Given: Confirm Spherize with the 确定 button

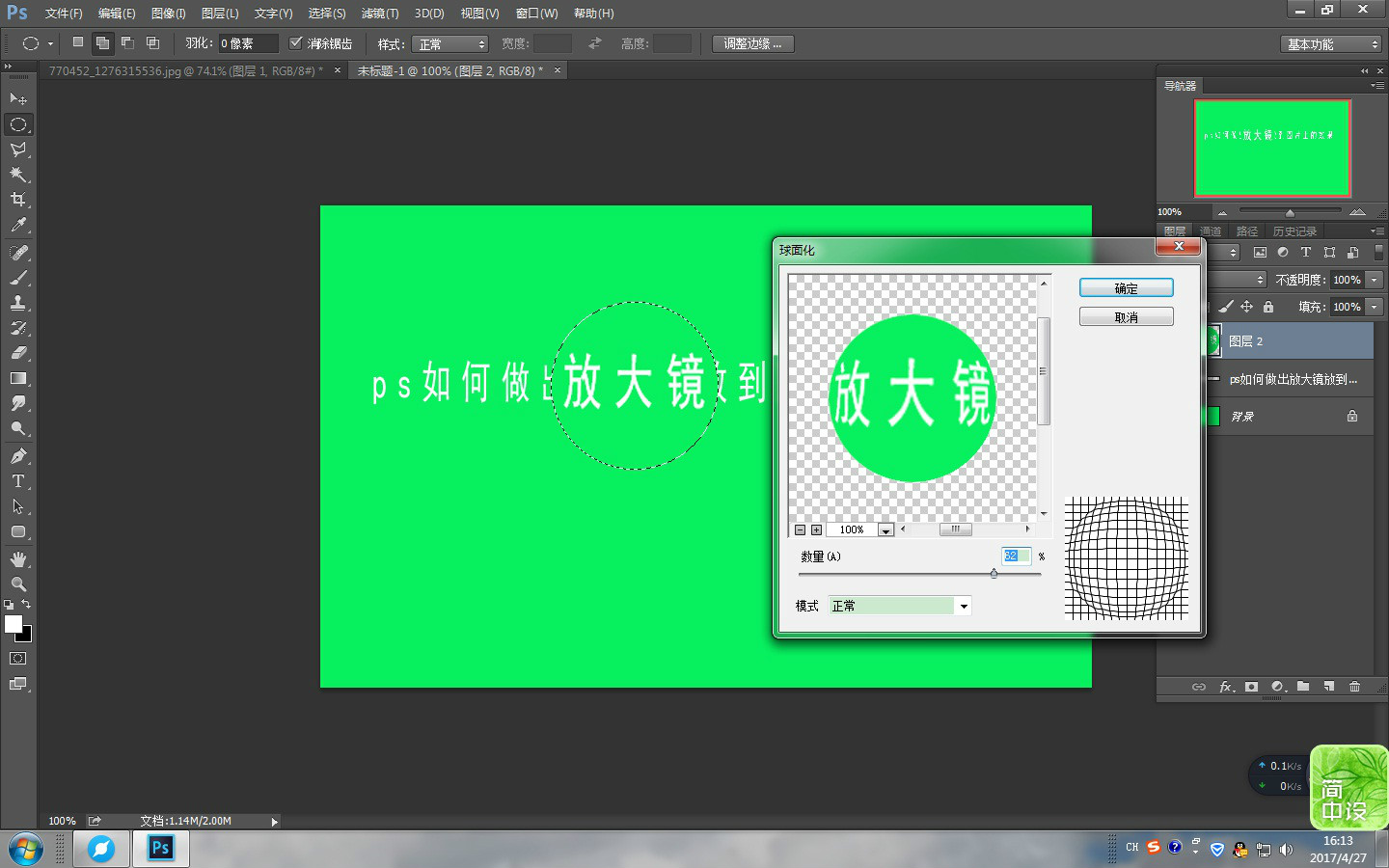Looking at the screenshot, I should click(1127, 288).
